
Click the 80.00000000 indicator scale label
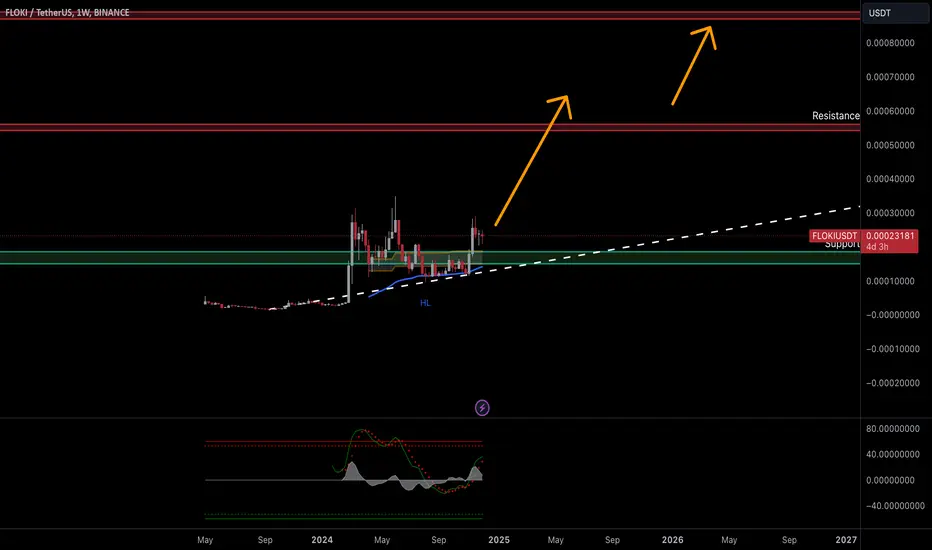893,429
